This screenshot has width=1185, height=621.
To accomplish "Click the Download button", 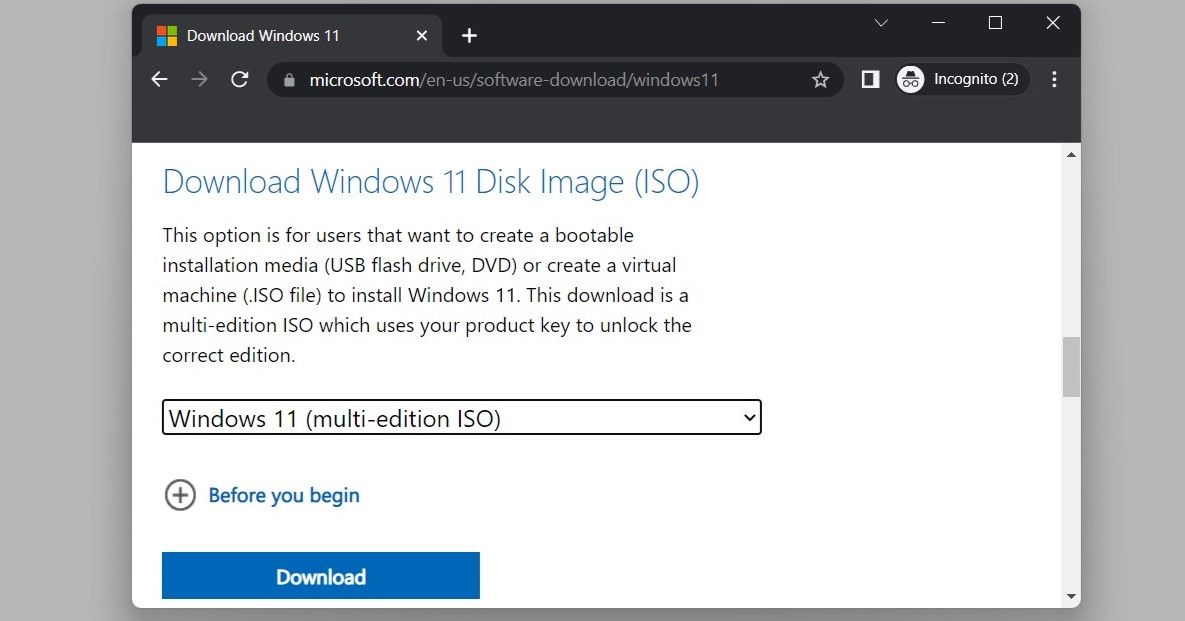I will pos(320,575).
